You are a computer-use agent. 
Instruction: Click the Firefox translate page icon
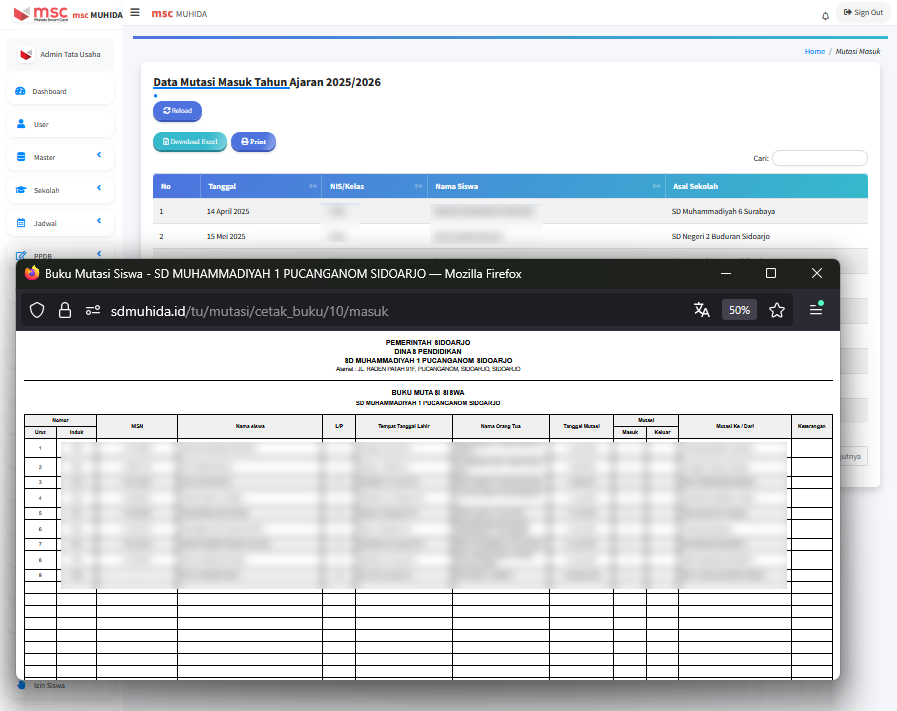(x=702, y=310)
